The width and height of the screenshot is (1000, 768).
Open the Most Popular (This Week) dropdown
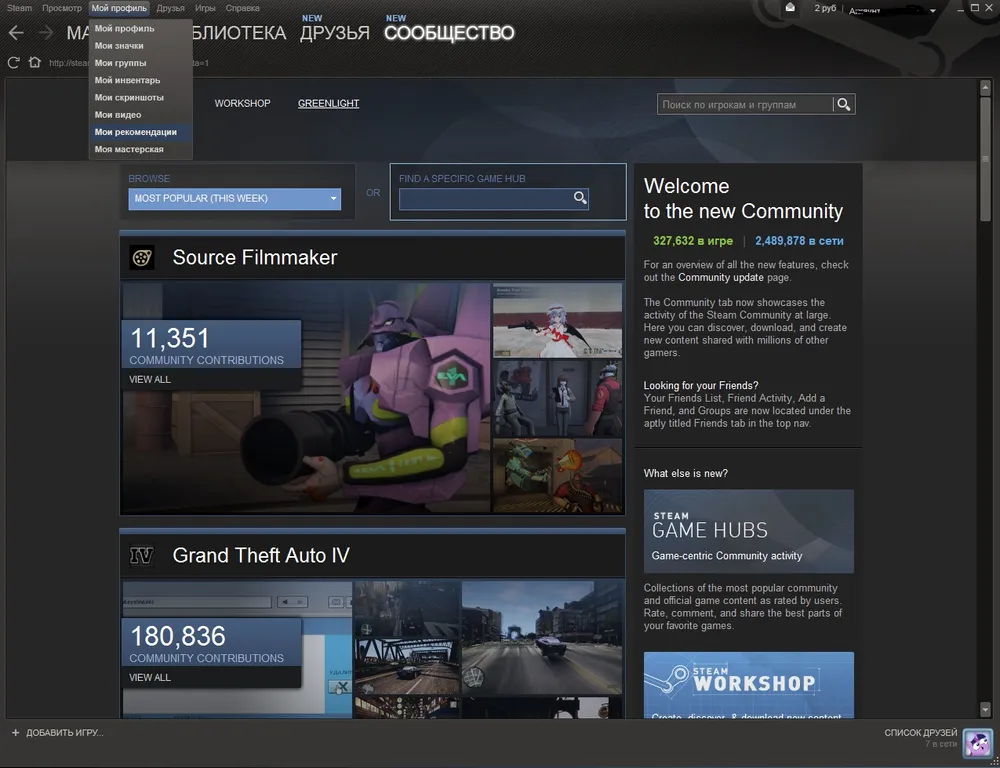click(235, 198)
